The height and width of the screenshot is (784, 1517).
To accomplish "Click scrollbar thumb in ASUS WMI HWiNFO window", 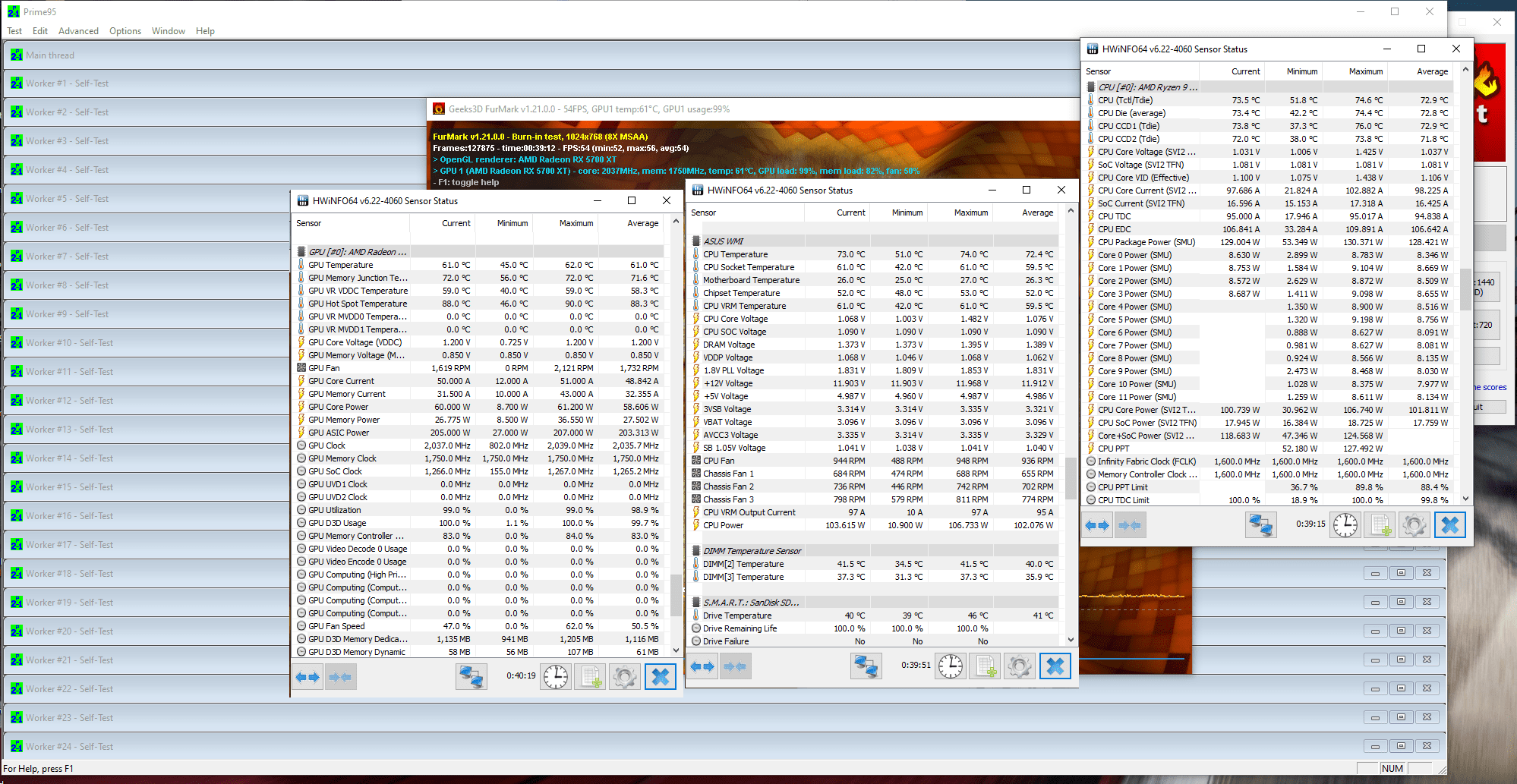I will 1070,478.
